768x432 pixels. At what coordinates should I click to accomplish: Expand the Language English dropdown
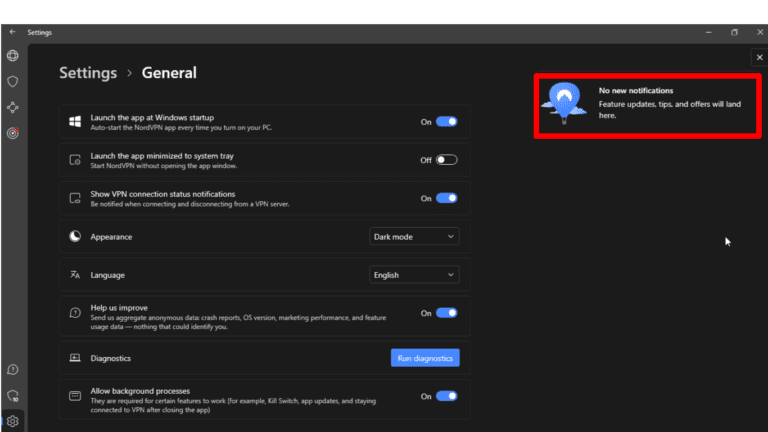[414, 275]
